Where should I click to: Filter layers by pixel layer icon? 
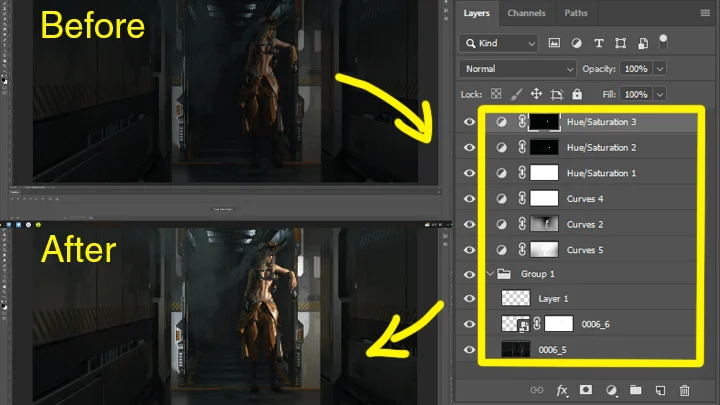(554, 43)
